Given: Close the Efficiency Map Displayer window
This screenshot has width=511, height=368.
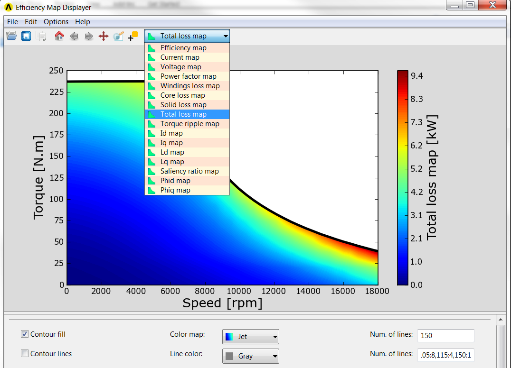Looking at the screenshot, I should 492,5.
